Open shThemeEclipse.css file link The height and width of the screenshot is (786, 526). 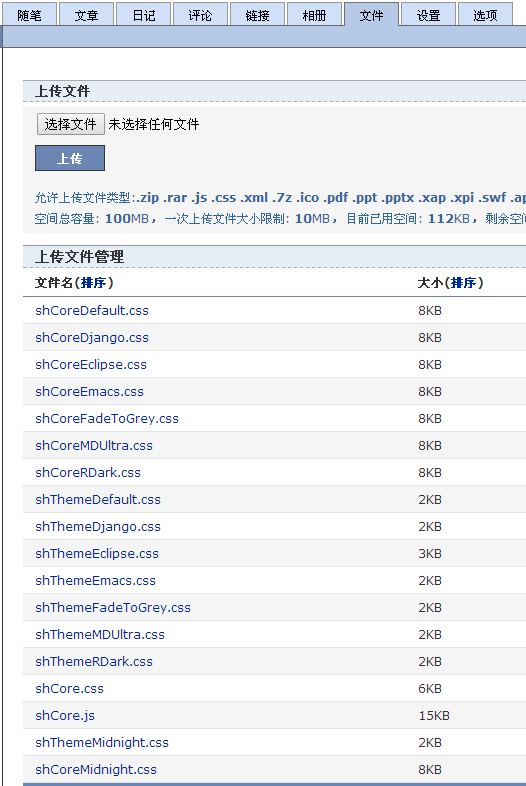pos(97,553)
